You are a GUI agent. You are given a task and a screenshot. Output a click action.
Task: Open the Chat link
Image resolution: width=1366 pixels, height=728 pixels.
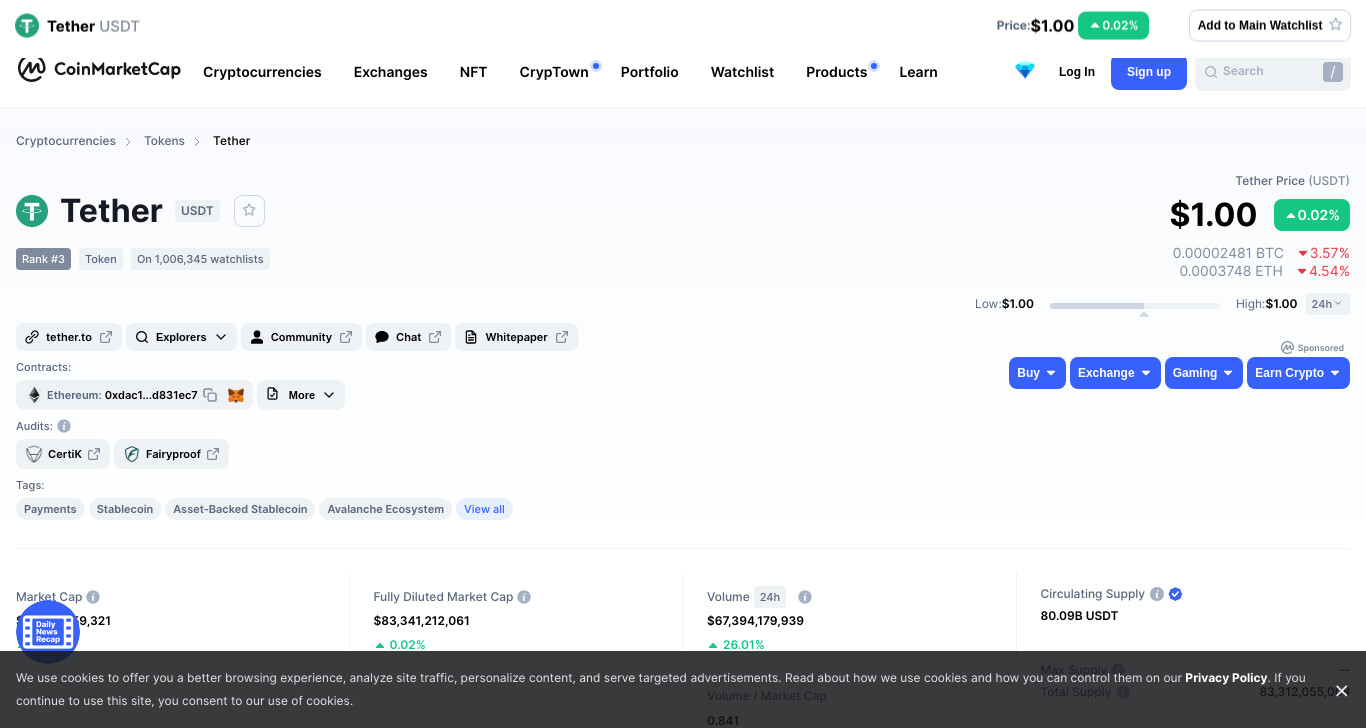pyautogui.click(x=408, y=337)
